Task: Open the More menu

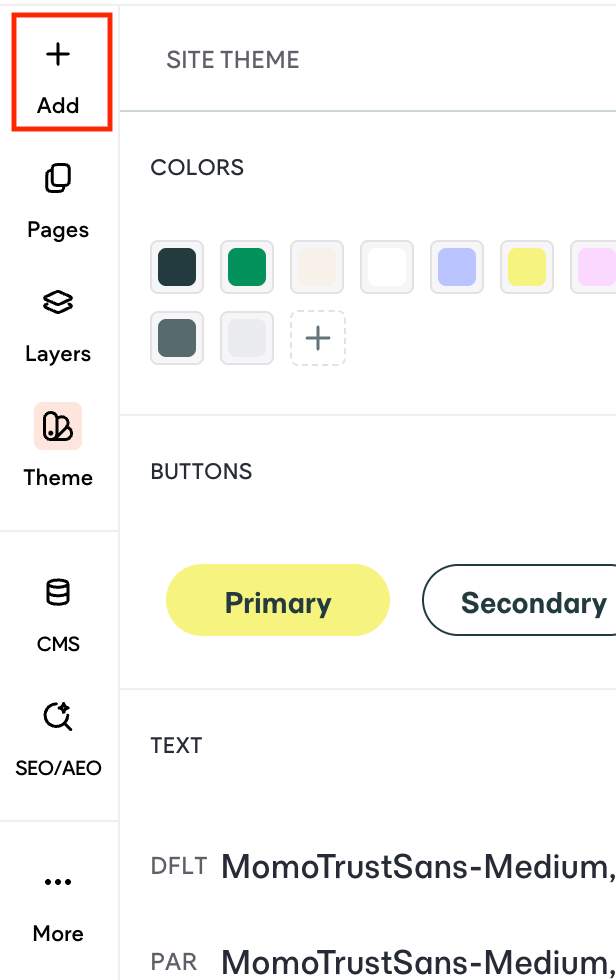Action: 58,903
